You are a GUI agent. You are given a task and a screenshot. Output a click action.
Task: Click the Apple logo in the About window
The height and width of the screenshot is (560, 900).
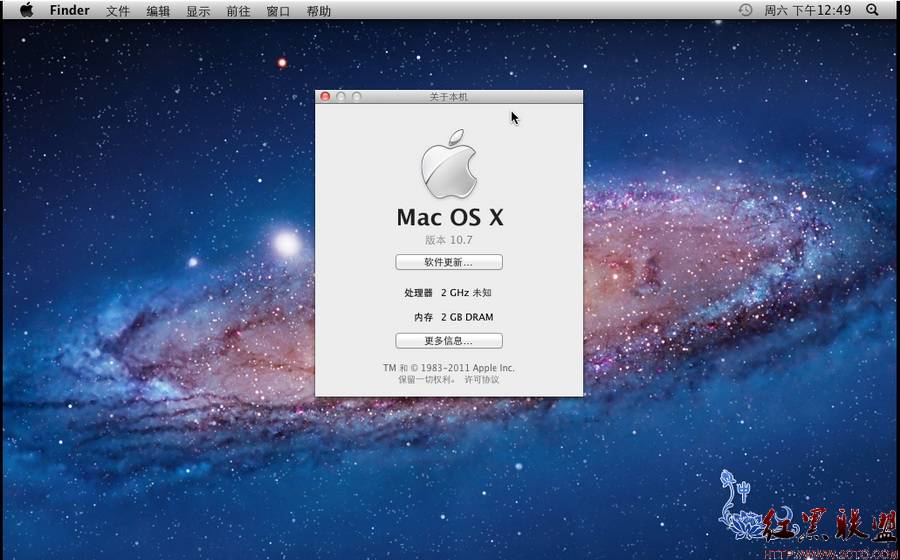click(449, 164)
